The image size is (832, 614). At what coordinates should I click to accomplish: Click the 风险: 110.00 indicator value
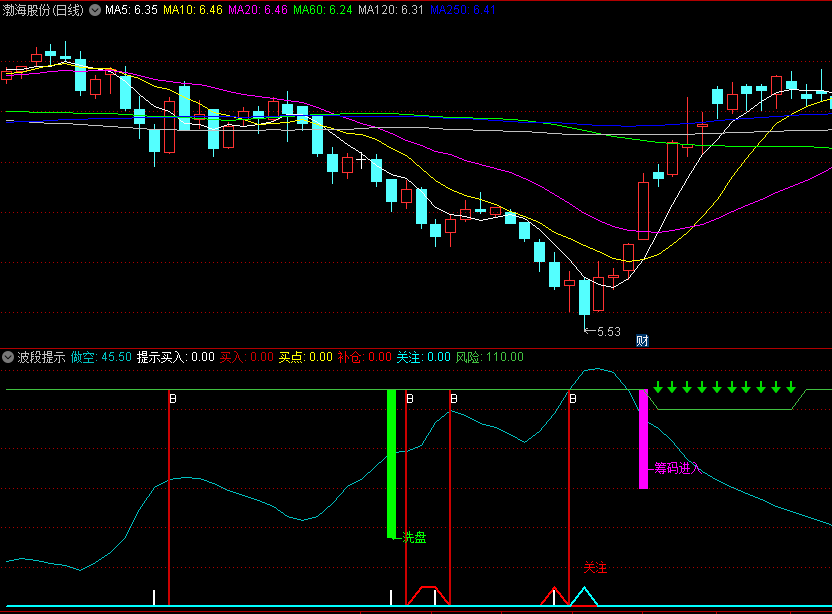(x=490, y=357)
